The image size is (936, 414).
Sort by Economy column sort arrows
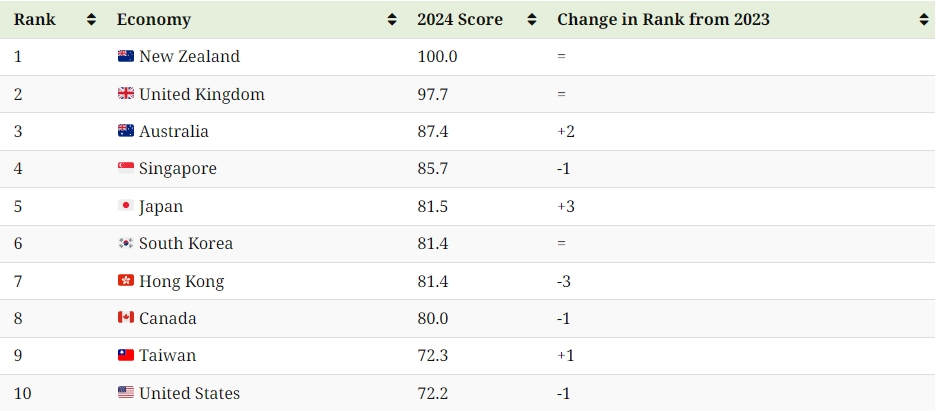pos(392,20)
